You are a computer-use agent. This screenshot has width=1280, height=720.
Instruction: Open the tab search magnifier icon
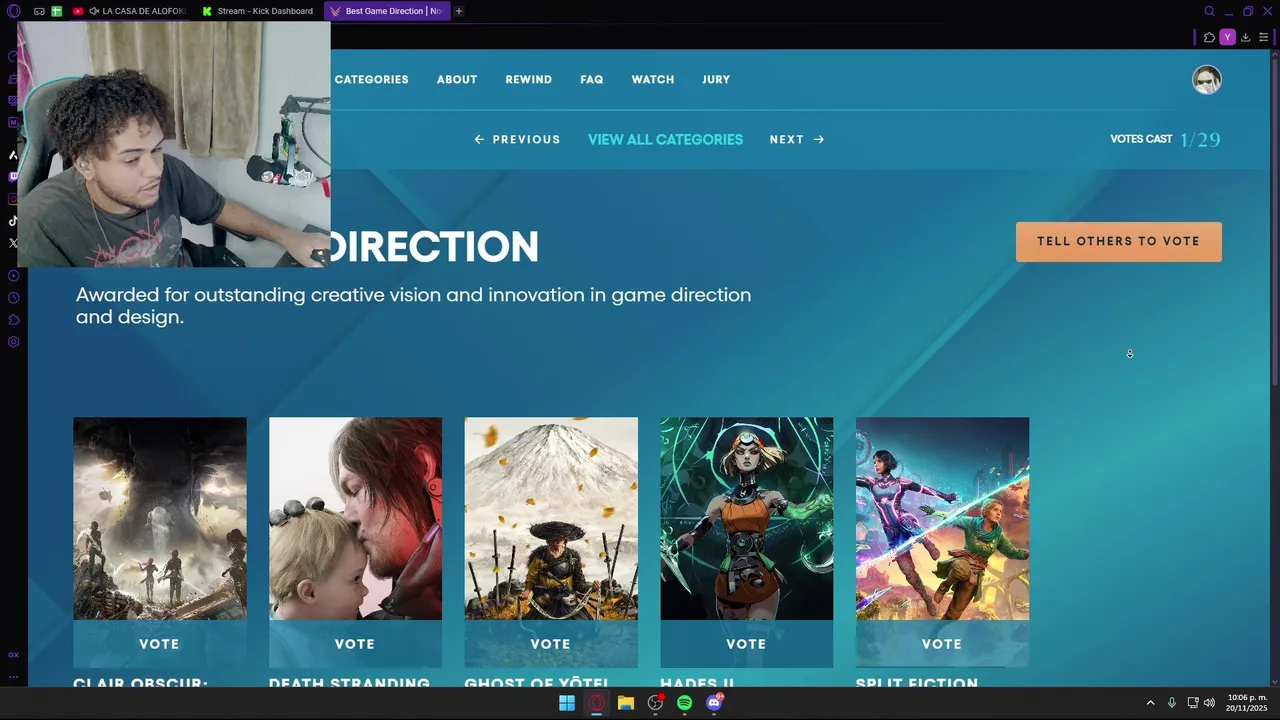[x=1209, y=11]
